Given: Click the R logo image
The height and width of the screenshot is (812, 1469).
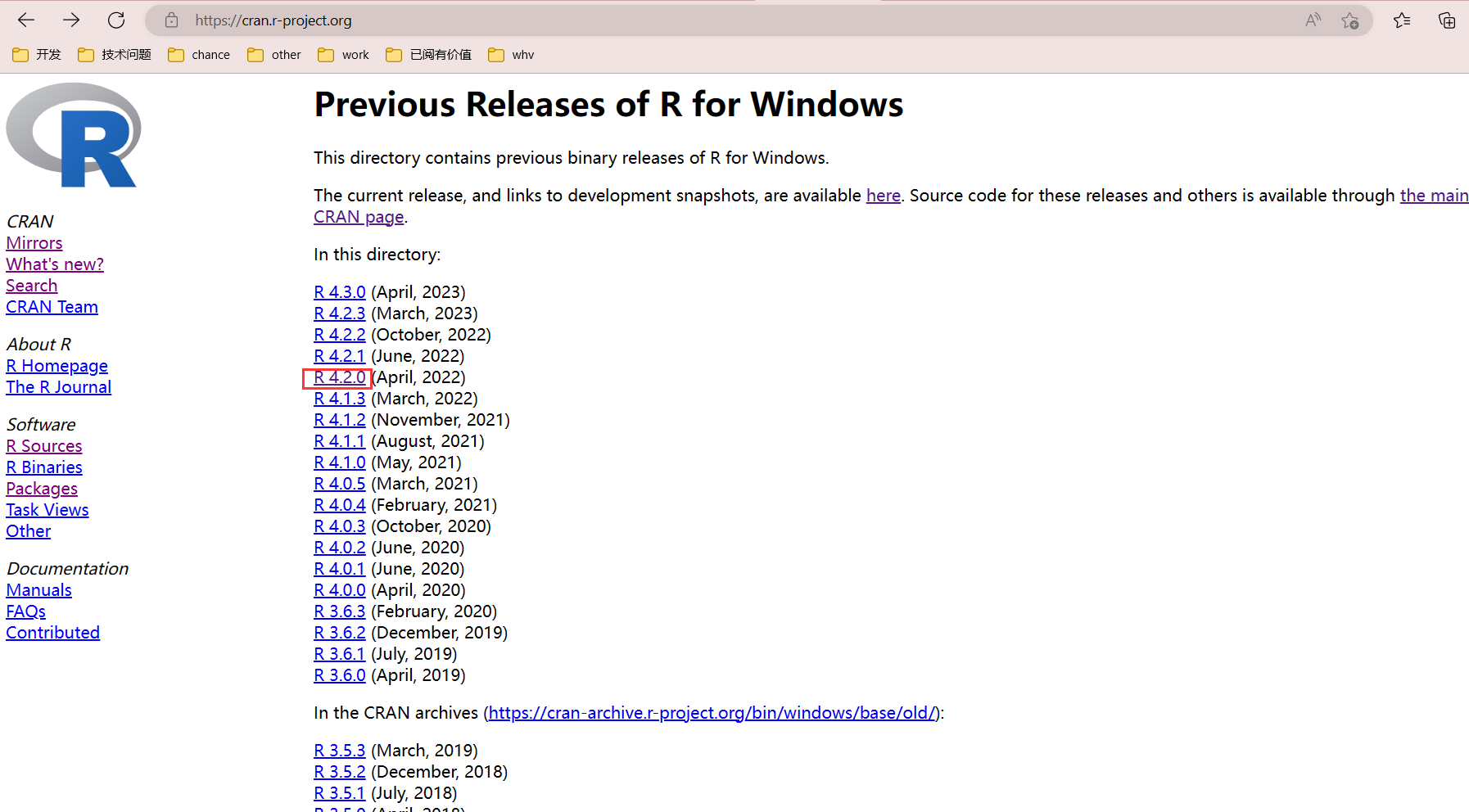Looking at the screenshot, I should coord(74,135).
